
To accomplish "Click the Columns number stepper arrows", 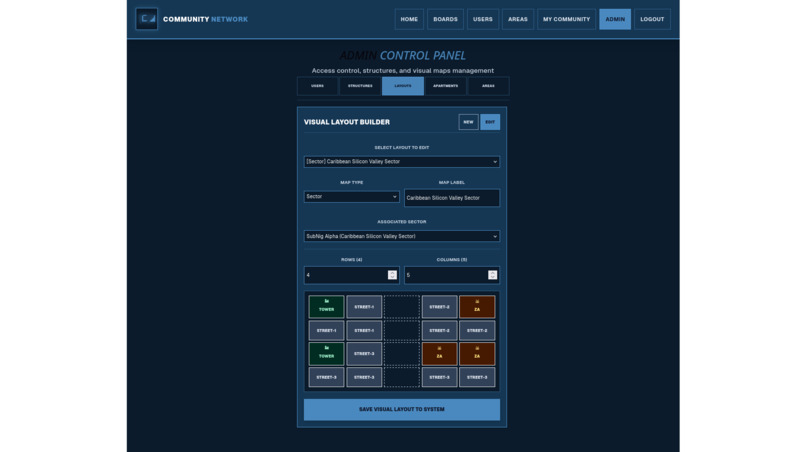I will tap(492, 275).
